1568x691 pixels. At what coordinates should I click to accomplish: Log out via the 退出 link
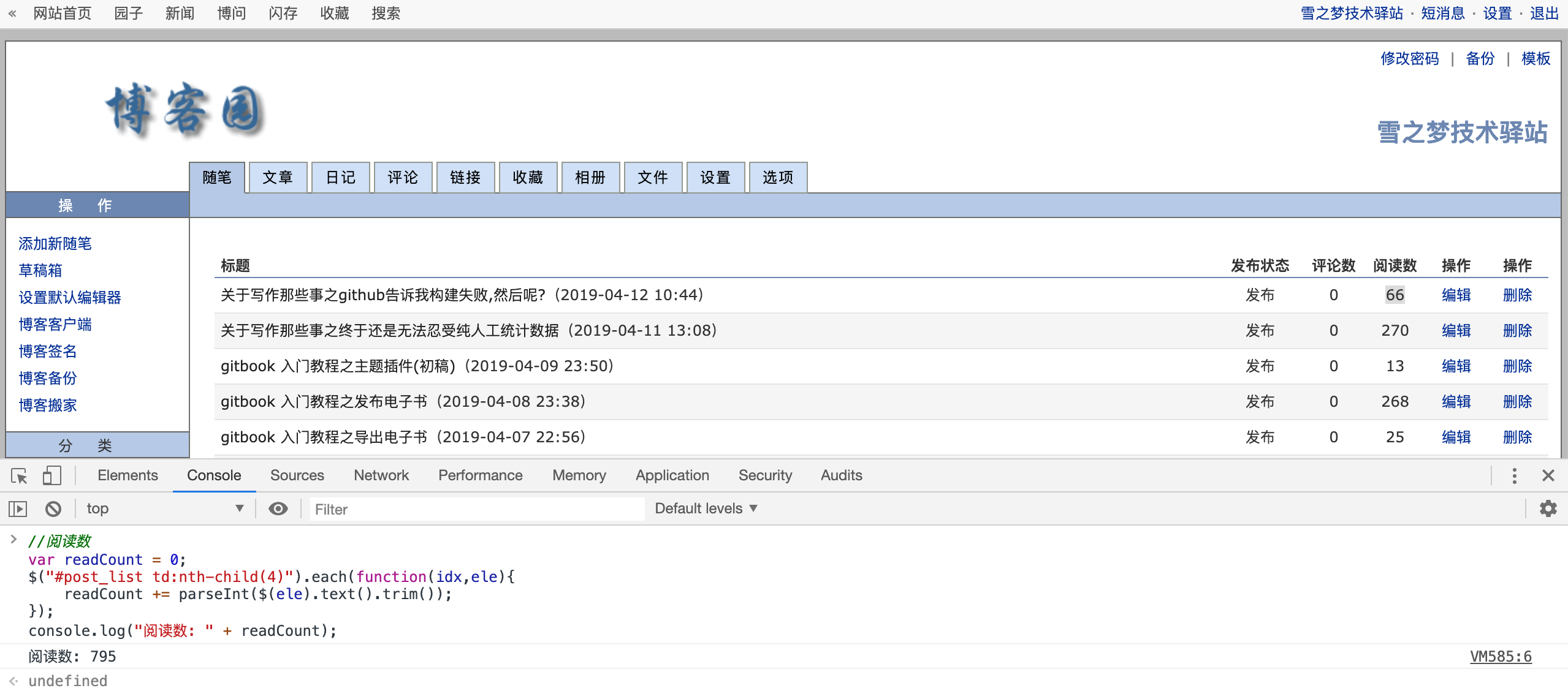pyautogui.click(x=1543, y=13)
